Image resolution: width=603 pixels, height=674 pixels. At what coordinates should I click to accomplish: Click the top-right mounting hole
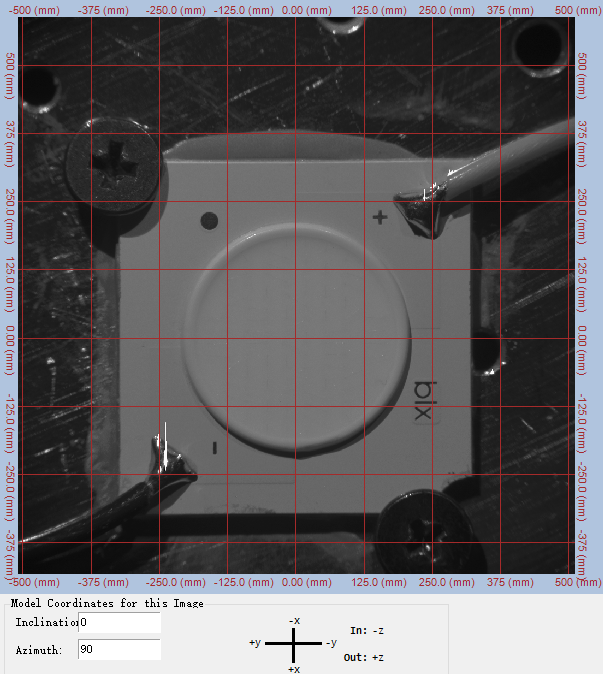point(540,46)
